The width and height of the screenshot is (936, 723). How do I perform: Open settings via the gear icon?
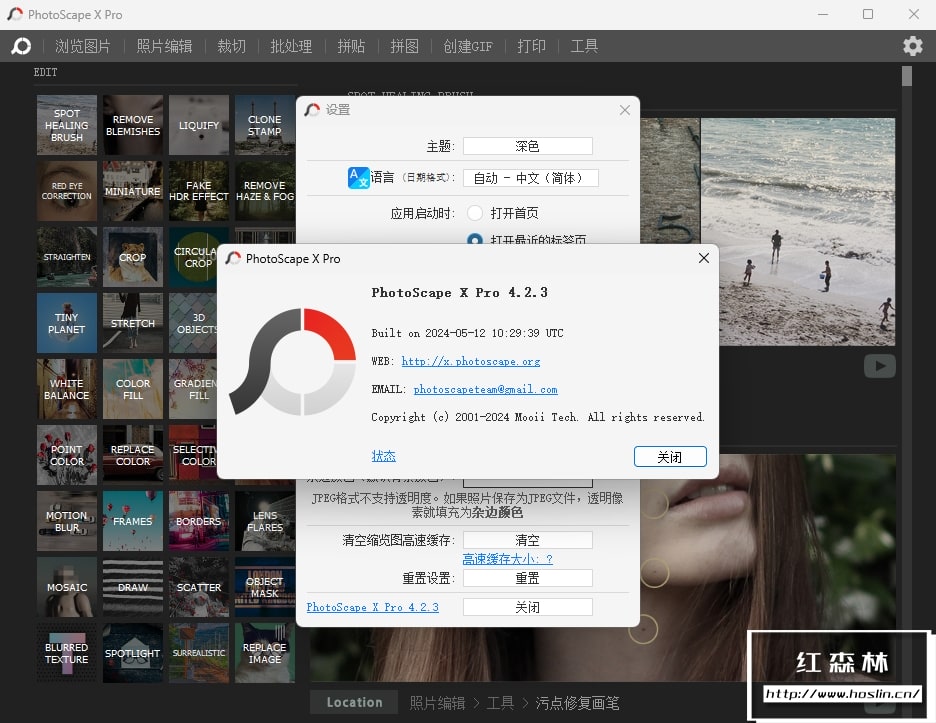(x=912, y=46)
